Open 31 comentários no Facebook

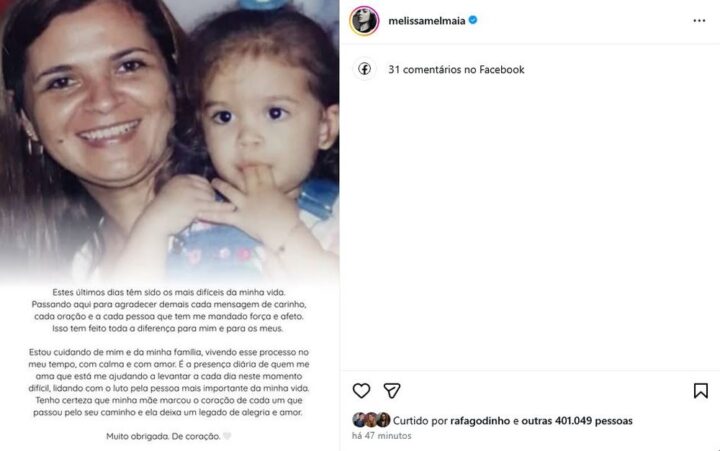click(x=456, y=69)
